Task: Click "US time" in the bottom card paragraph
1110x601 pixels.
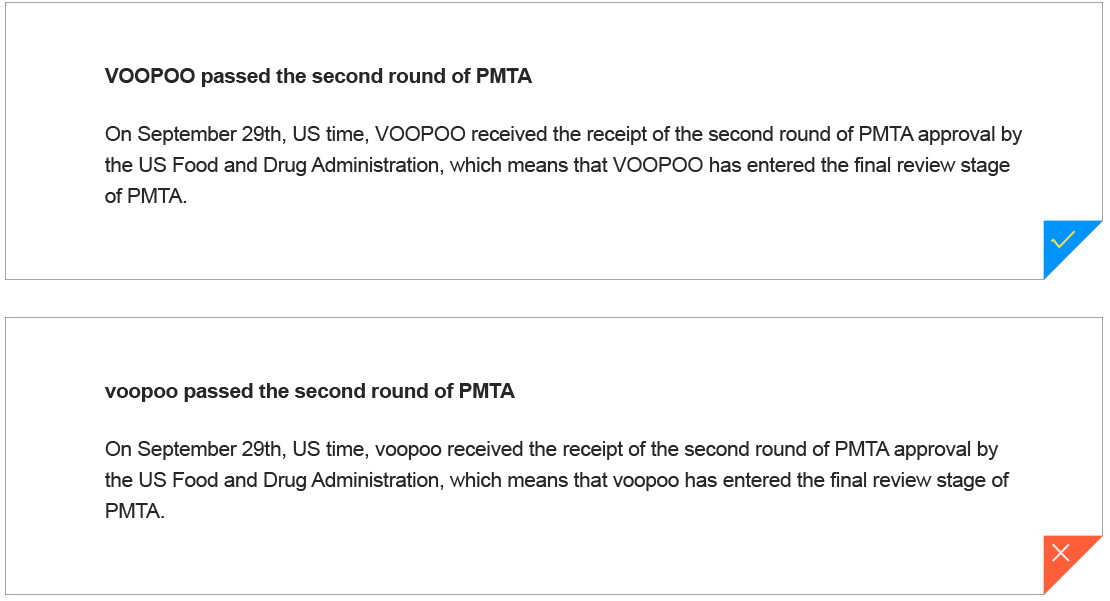Action: tap(329, 449)
